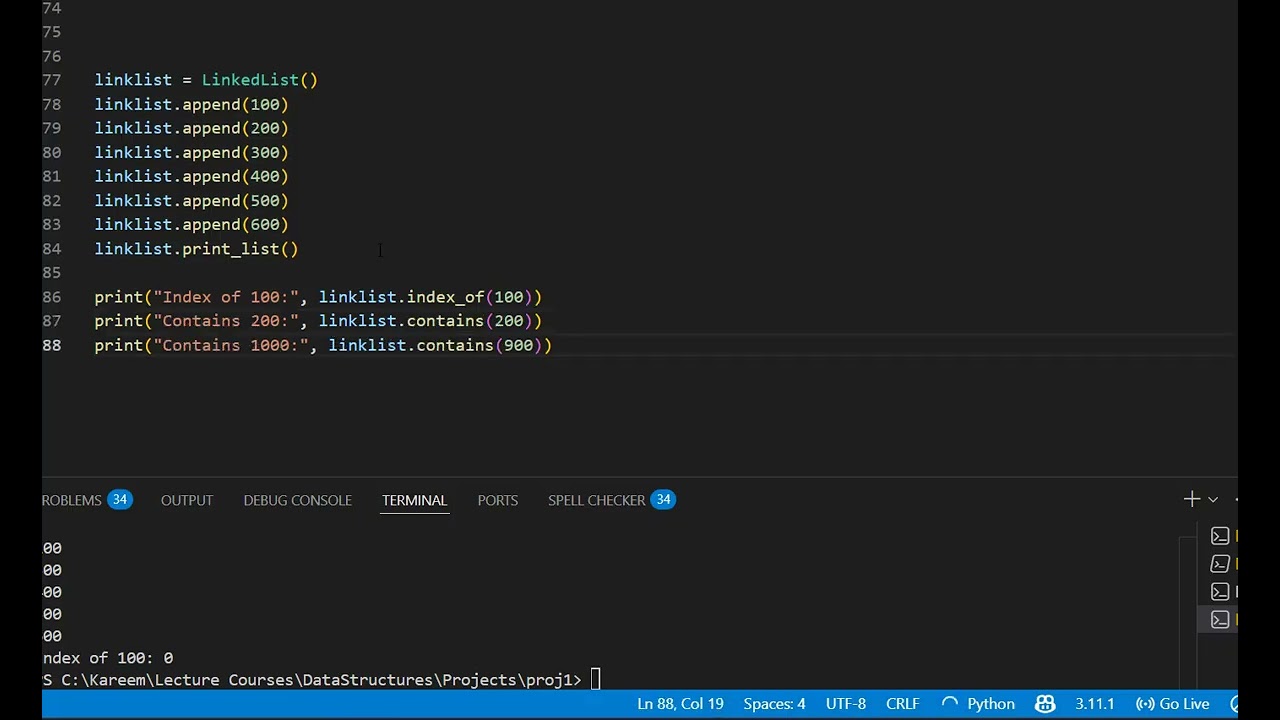Click the "Index of 100:" string literal
The image size is (1280, 720).
point(226,297)
